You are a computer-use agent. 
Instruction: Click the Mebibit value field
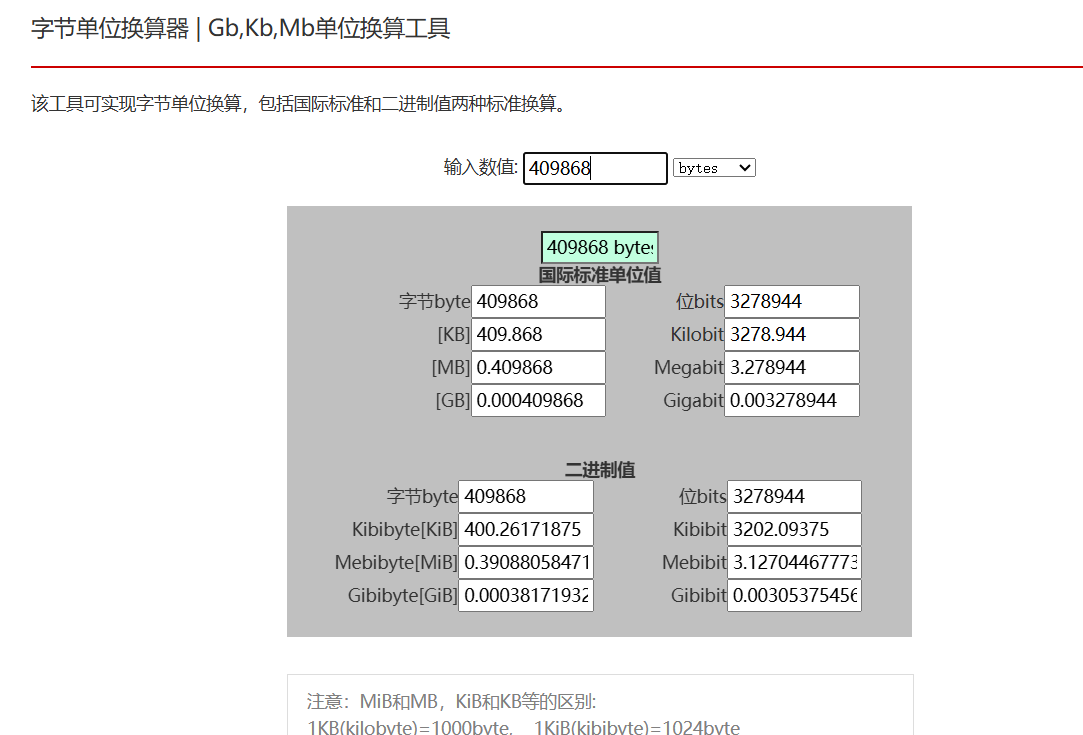point(794,562)
